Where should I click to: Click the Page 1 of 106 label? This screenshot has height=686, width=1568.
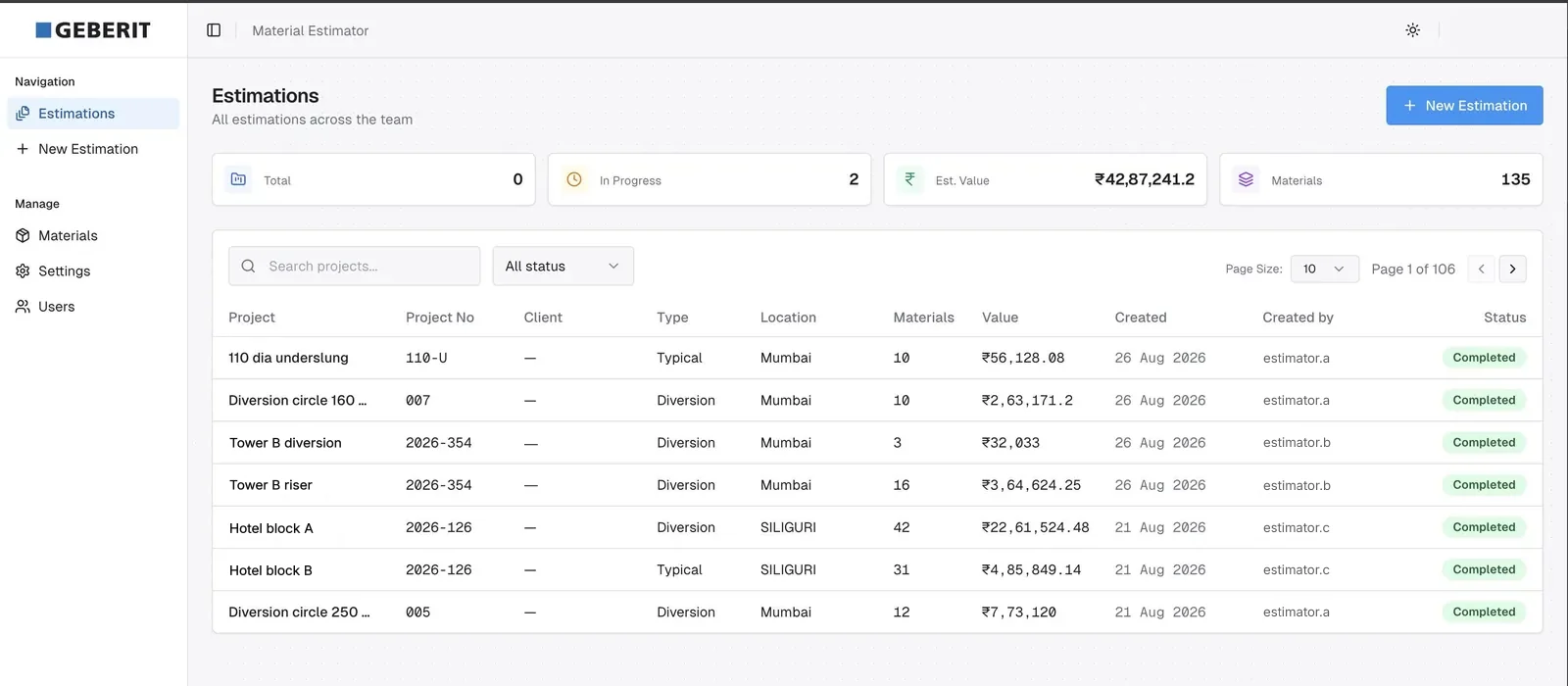click(x=1413, y=269)
